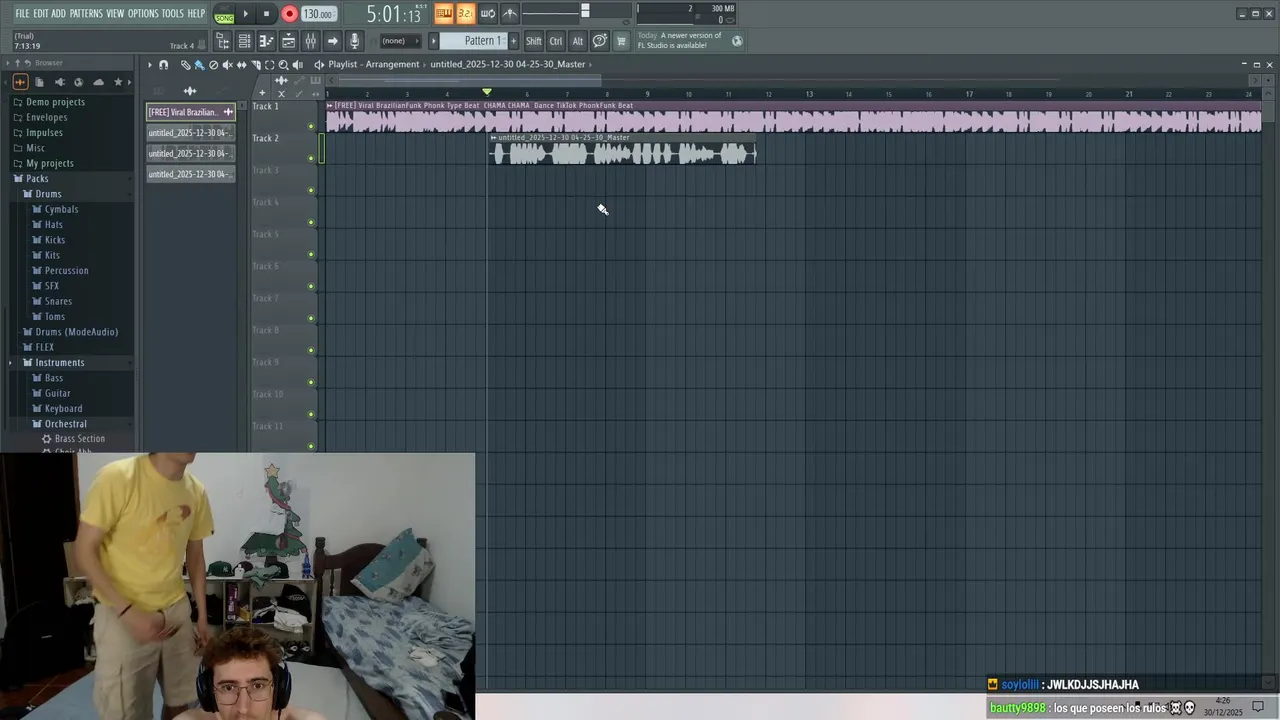Collapse the Orchestral folder
Image resolution: width=1280 pixels, height=720 pixels.
pyautogui.click(x=66, y=424)
